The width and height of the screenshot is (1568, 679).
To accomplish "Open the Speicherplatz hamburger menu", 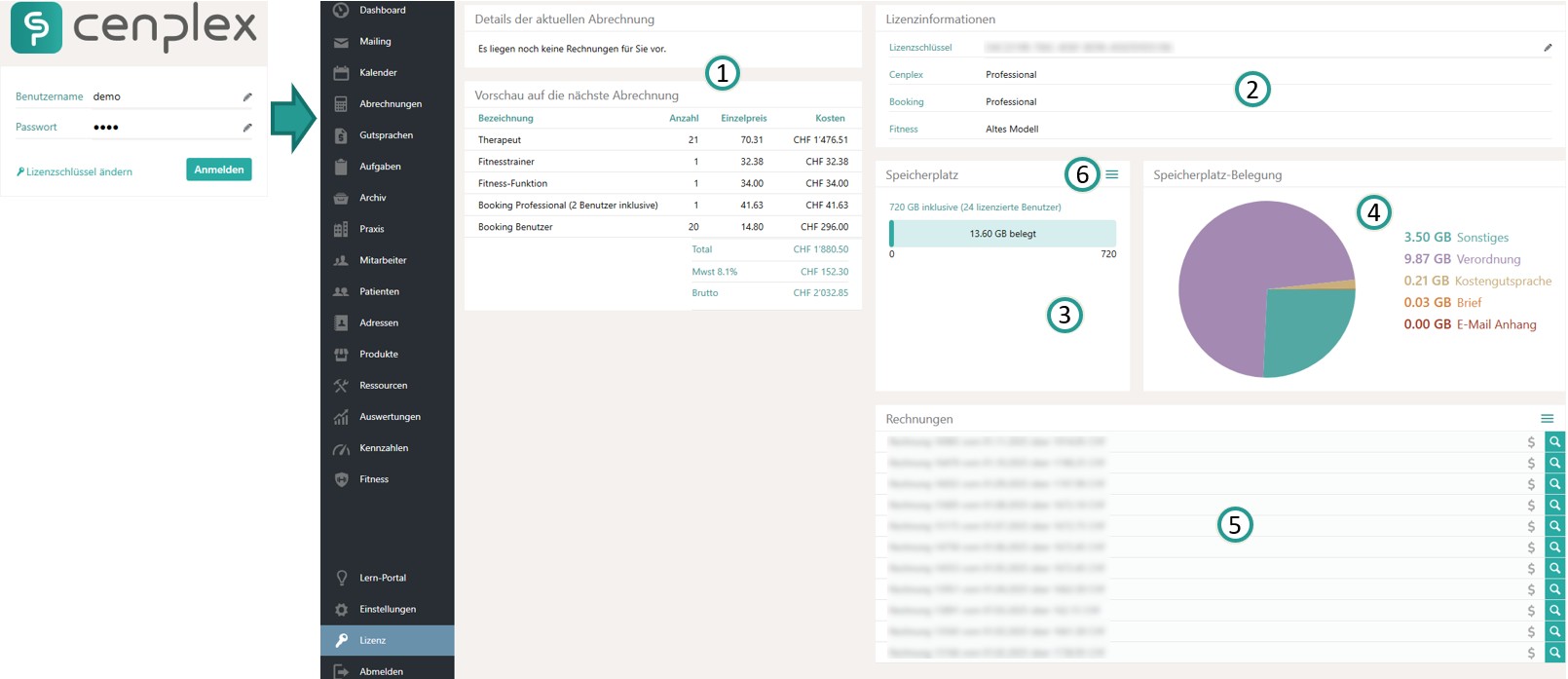I will tap(1112, 175).
